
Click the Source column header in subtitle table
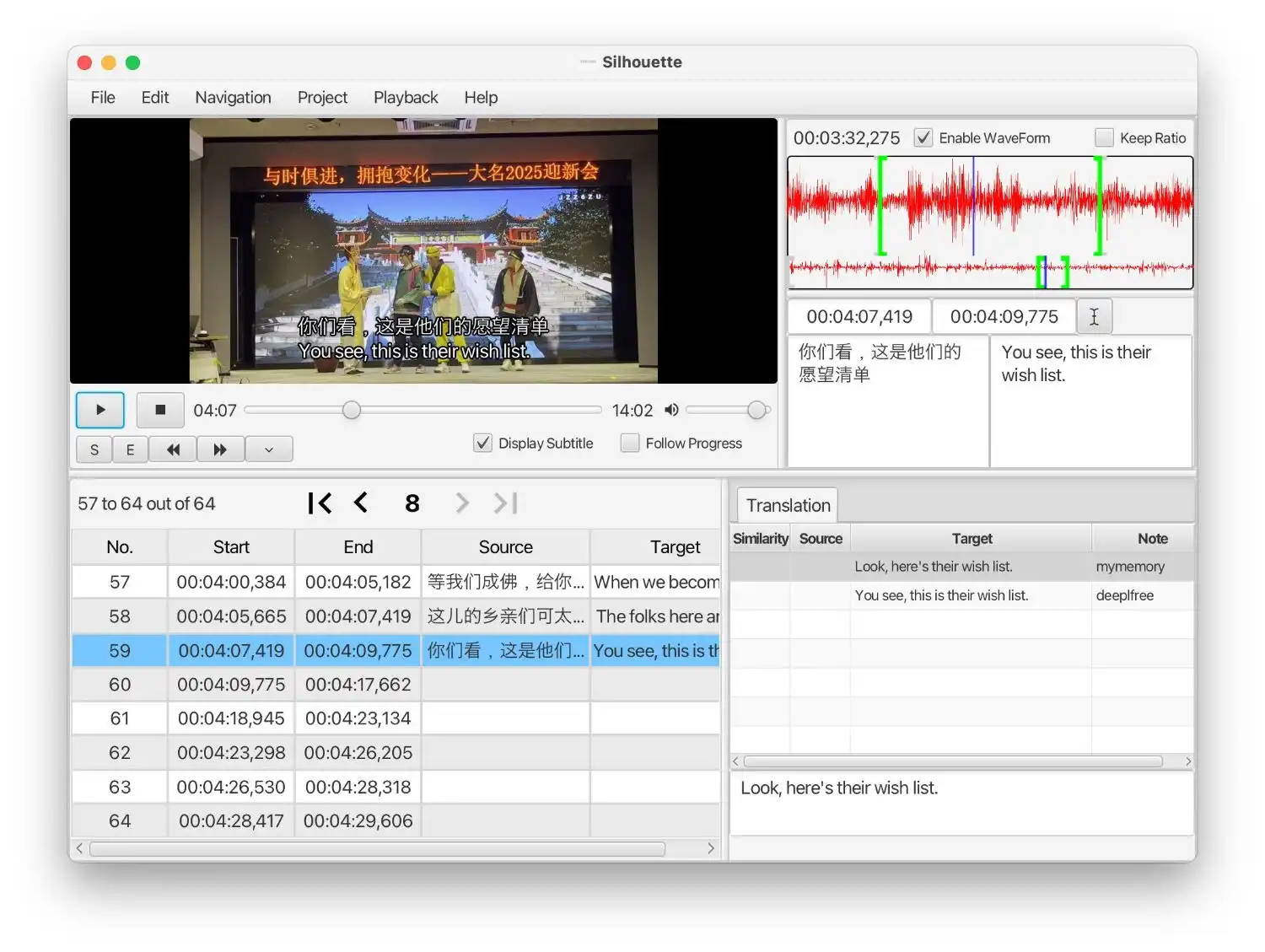tap(505, 547)
